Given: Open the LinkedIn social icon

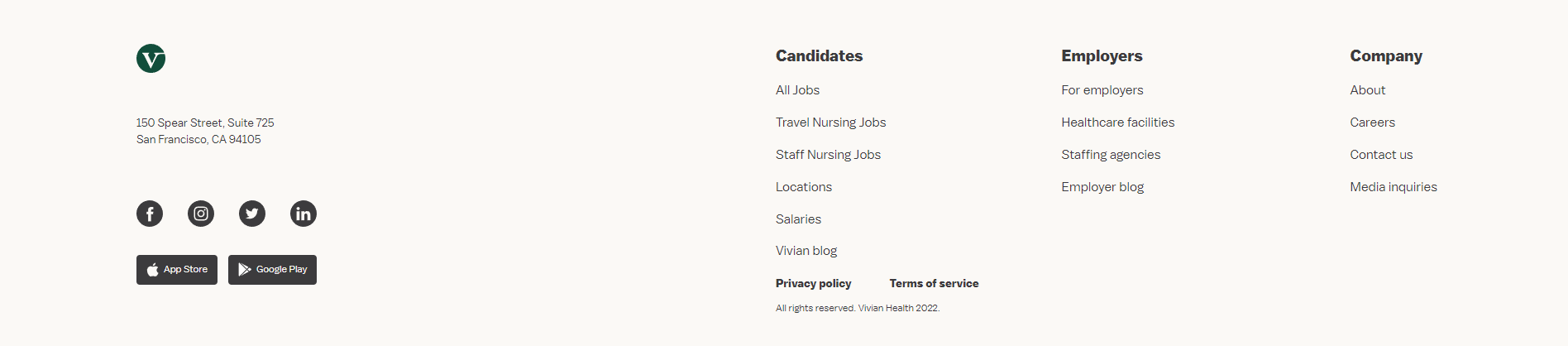Looking at the screenshot, I should click(304, 214).
